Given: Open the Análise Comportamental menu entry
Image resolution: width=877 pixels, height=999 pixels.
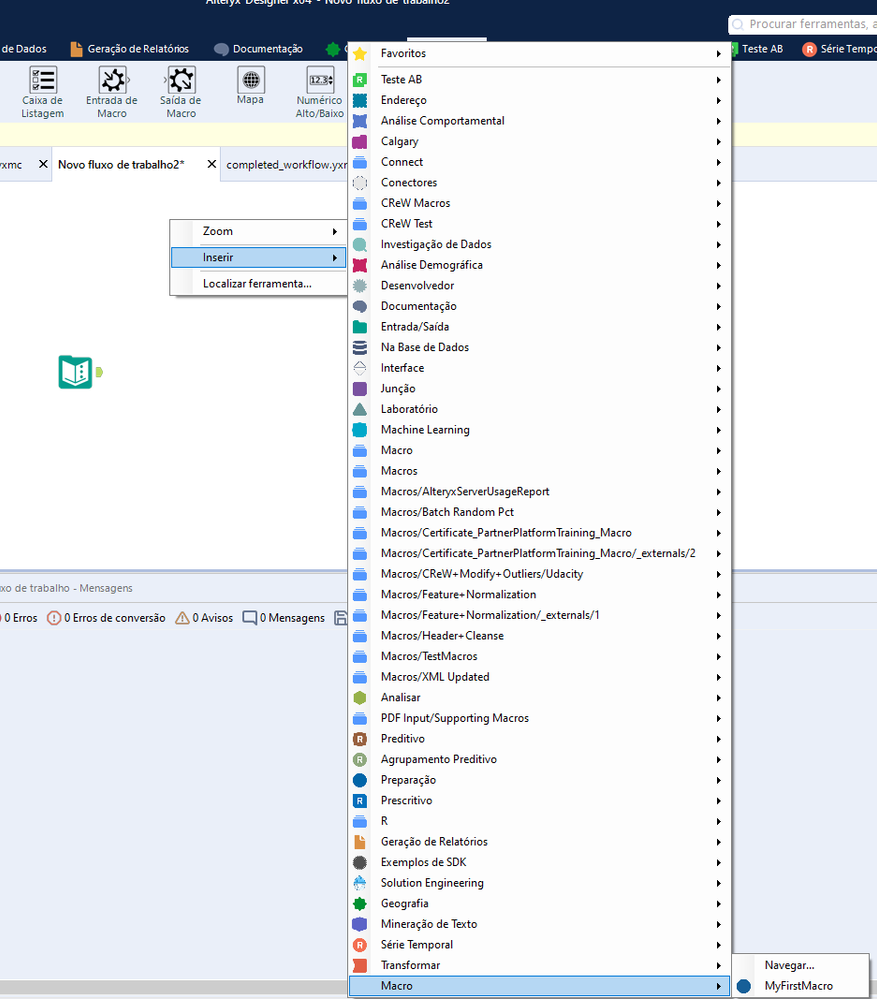Looking at the screenshot, I should (539, 121).
